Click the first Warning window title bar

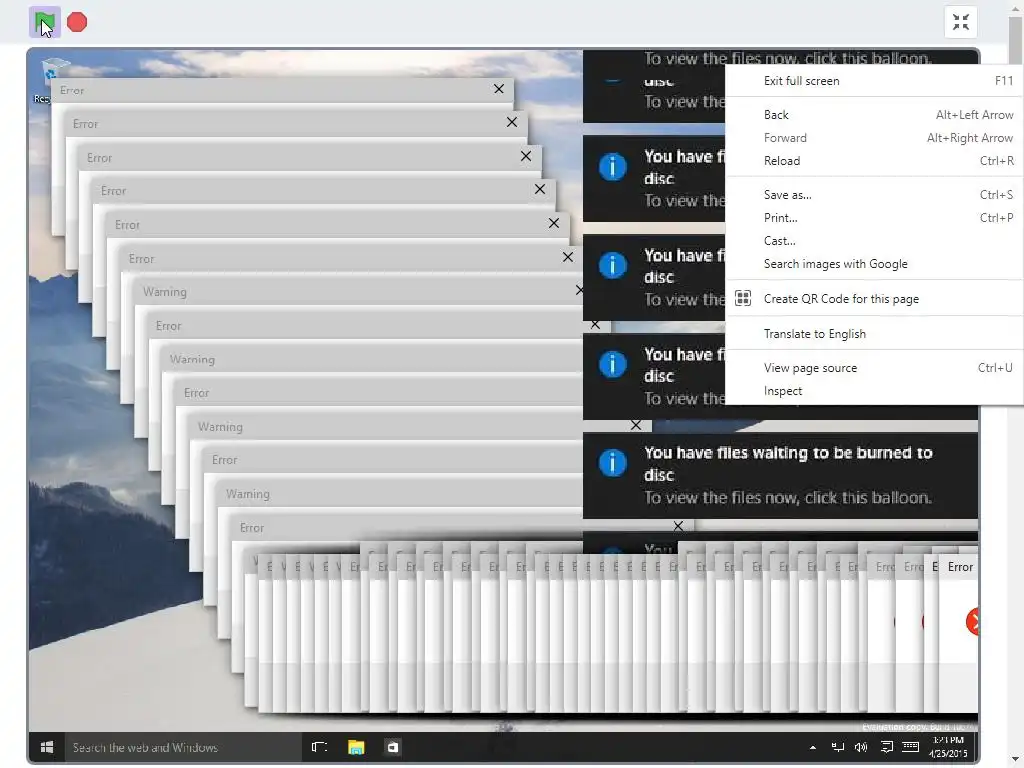pos(358,291)
